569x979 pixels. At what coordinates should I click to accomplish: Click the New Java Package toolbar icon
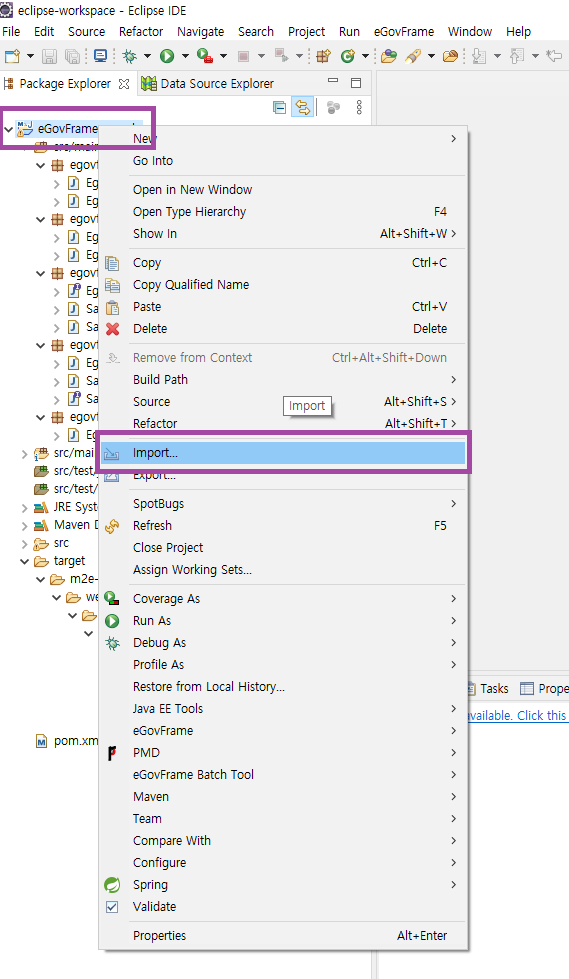pos(323,57)
